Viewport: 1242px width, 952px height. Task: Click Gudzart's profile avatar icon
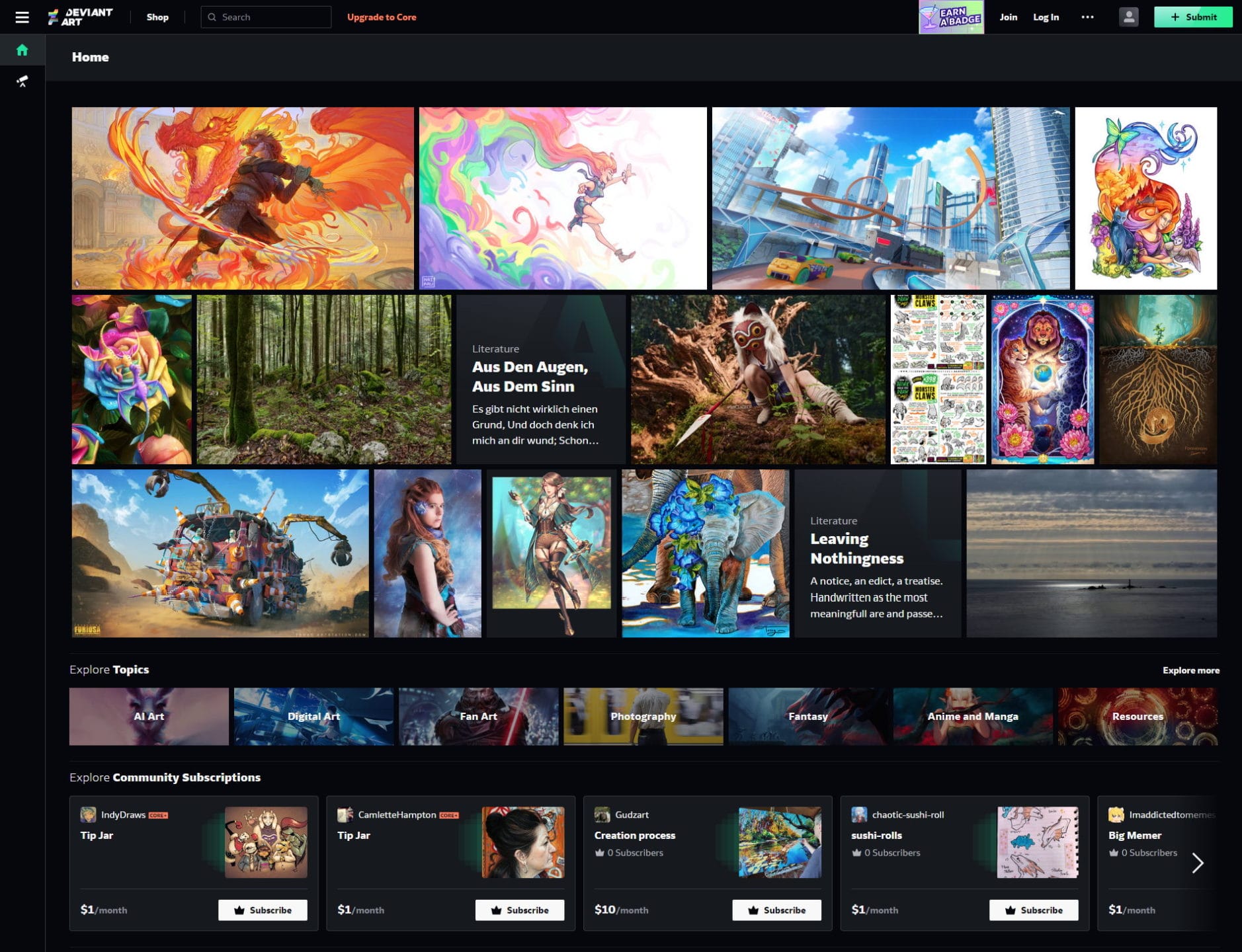tap(602, 814)
